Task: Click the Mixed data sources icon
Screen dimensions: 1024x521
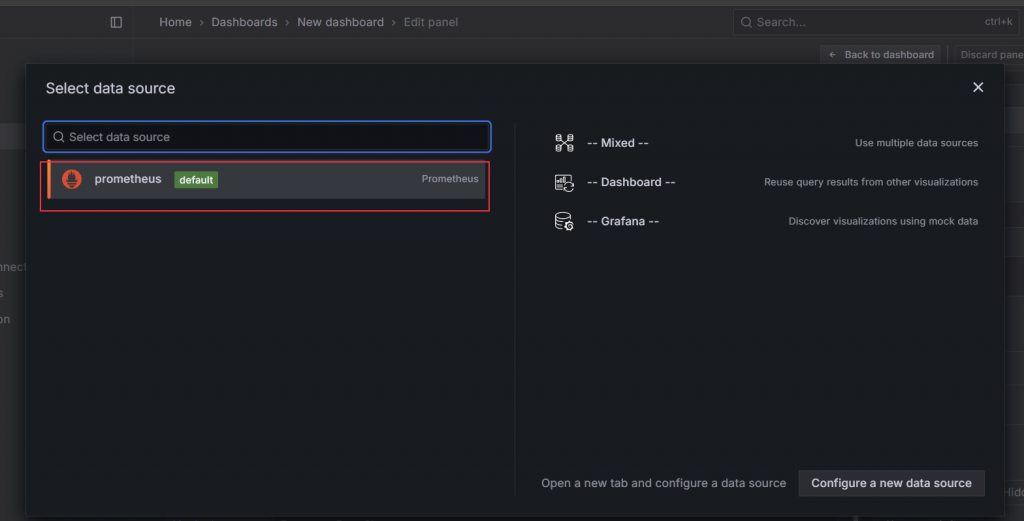Action: click(564, 143)
